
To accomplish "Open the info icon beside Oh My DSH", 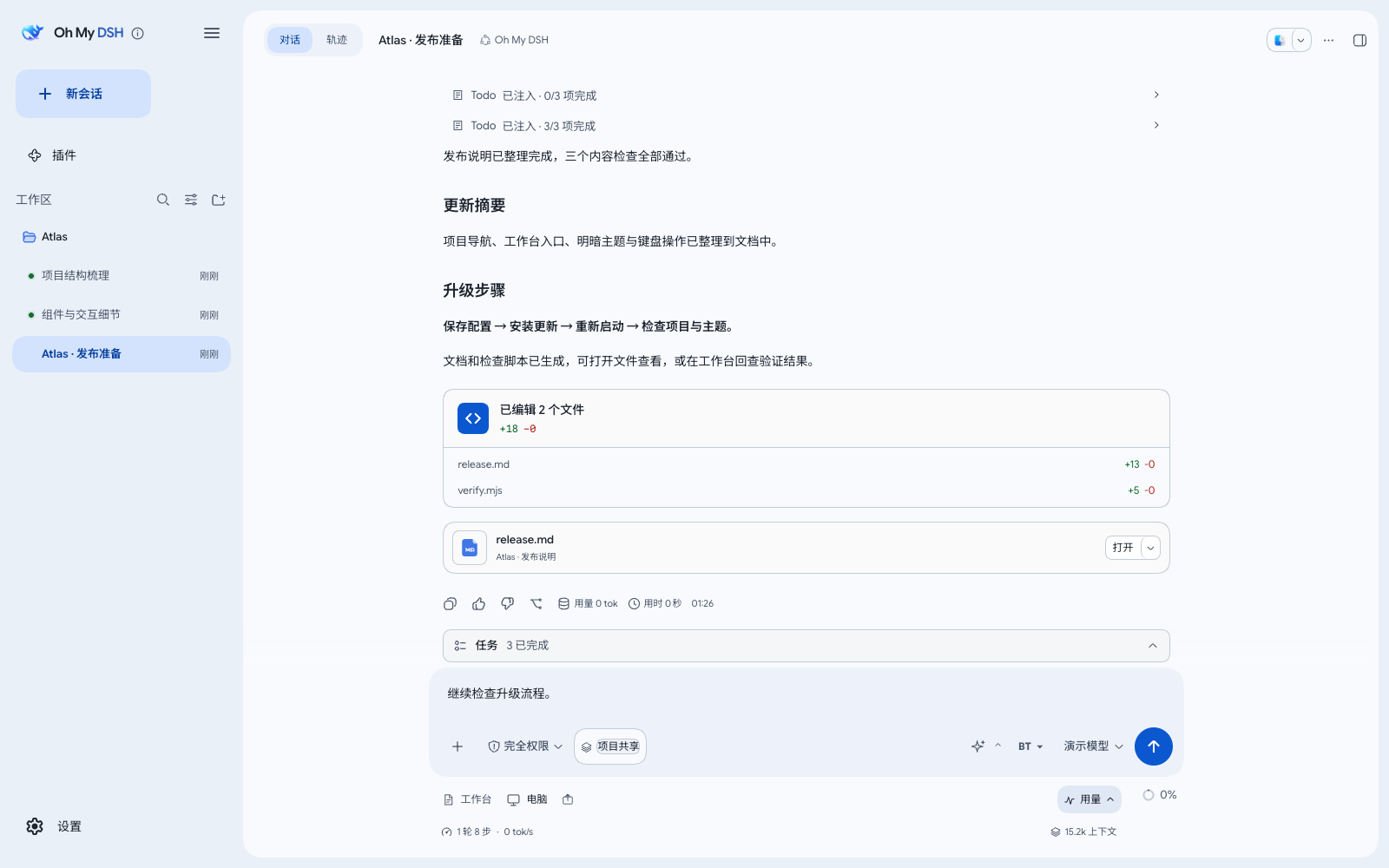I will [x=137, y=33].
